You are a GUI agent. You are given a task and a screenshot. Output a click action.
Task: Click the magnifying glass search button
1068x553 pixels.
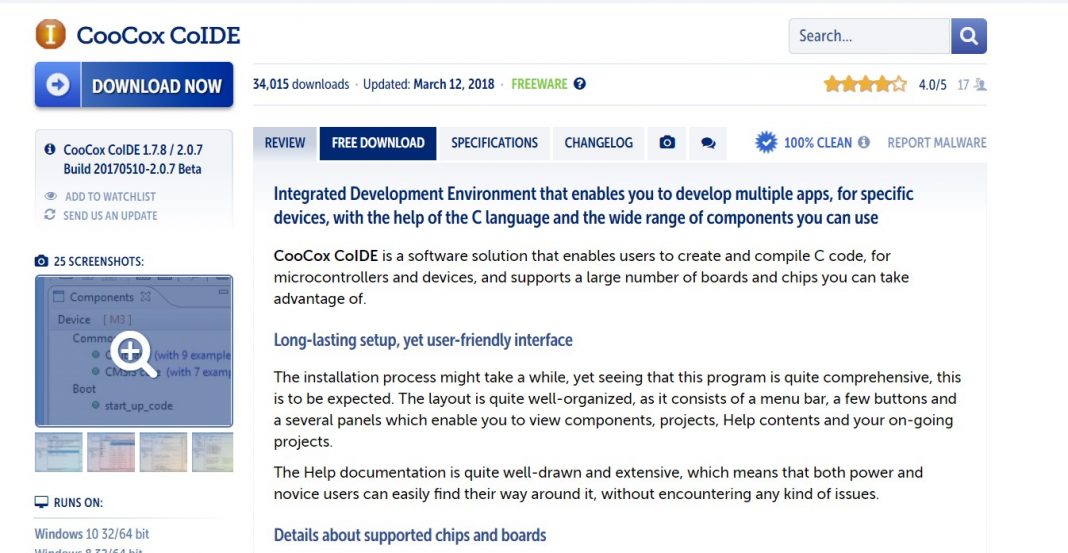coord(968,36)
